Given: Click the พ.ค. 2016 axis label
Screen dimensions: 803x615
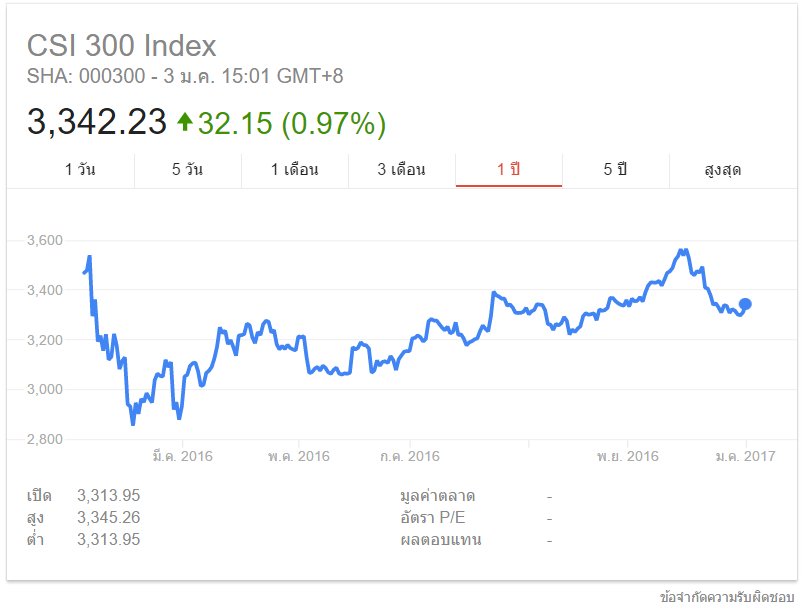Looking at the screenshot, I should click(298, 457).
